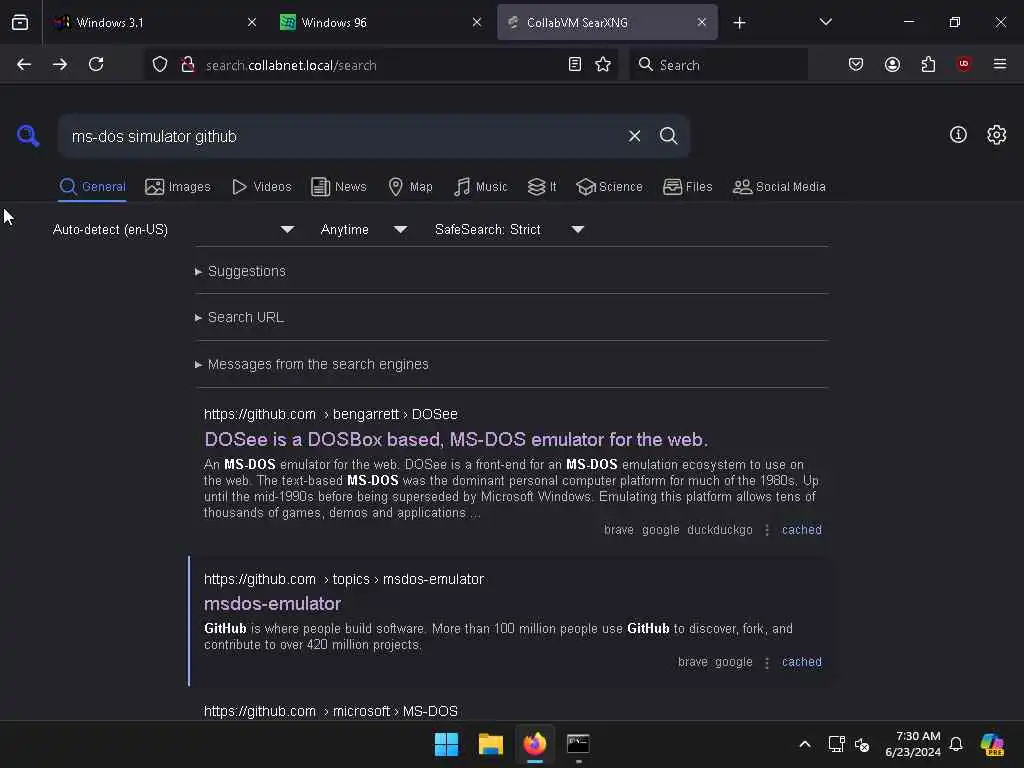Select the Videos search category
Screen dimensions: 1024x768
(261, 187)
